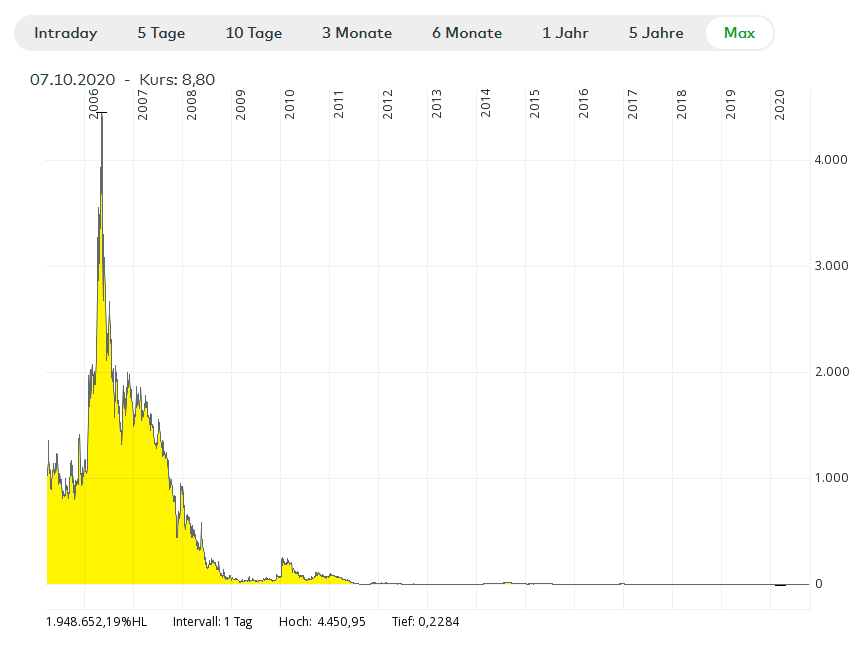This screenshot has width=859, height=648.
Task: Switch to the Intraday tab
Action: (x=66, y=33)
